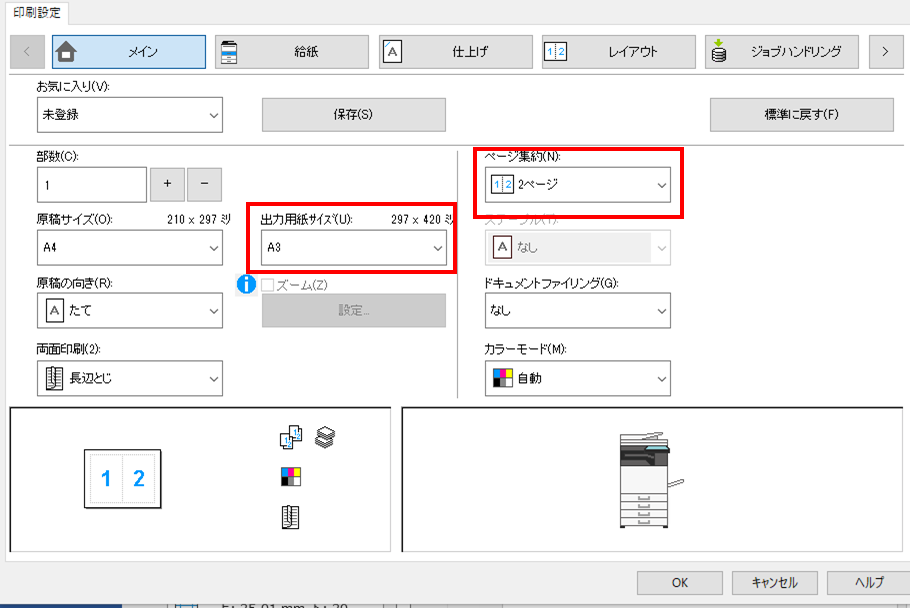Click the document copy icon in preview
This screenshot has width=910, height=608.
[291, 437]
